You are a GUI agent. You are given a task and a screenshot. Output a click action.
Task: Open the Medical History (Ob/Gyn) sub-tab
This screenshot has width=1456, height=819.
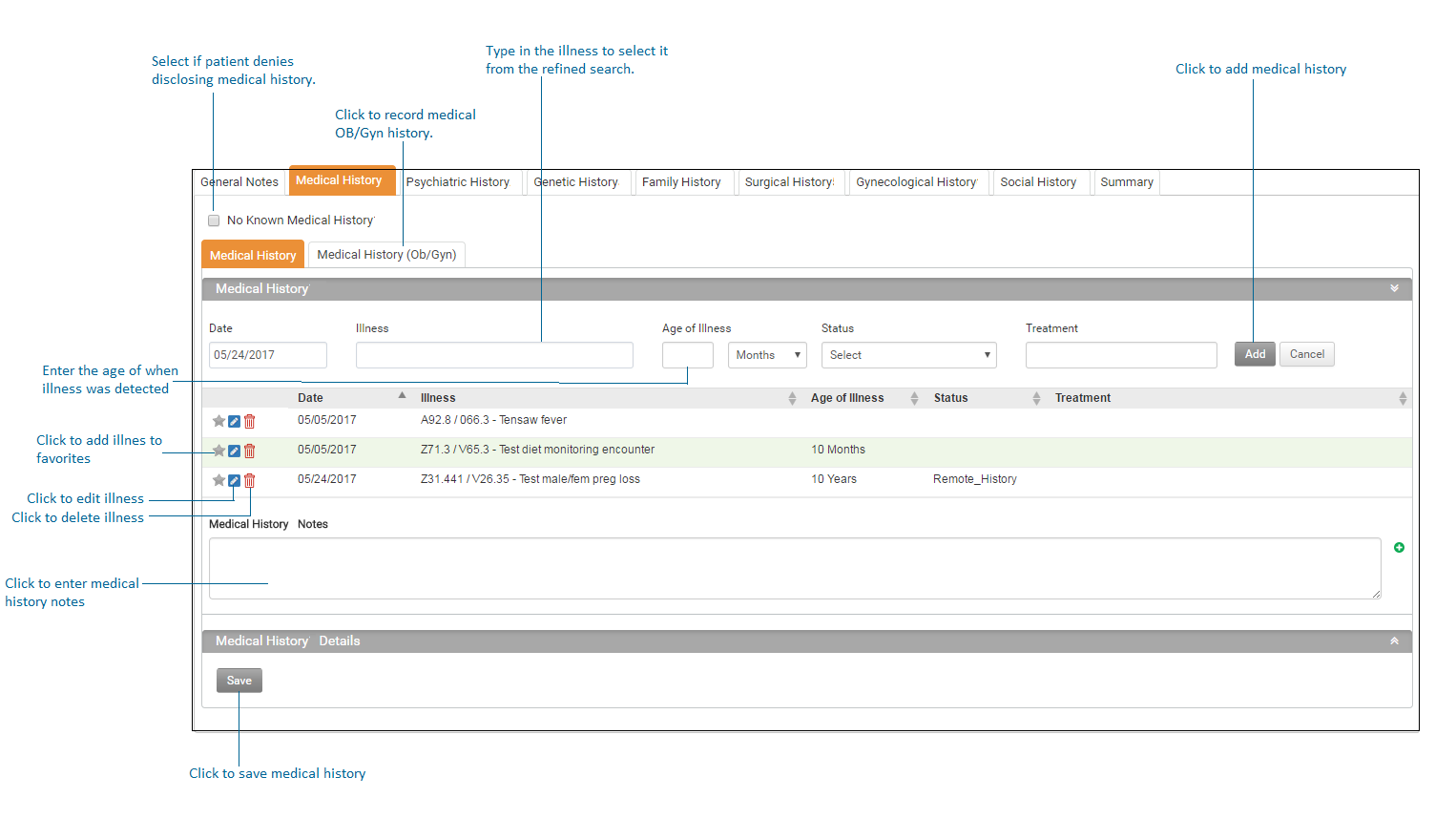tap(386, 255)
